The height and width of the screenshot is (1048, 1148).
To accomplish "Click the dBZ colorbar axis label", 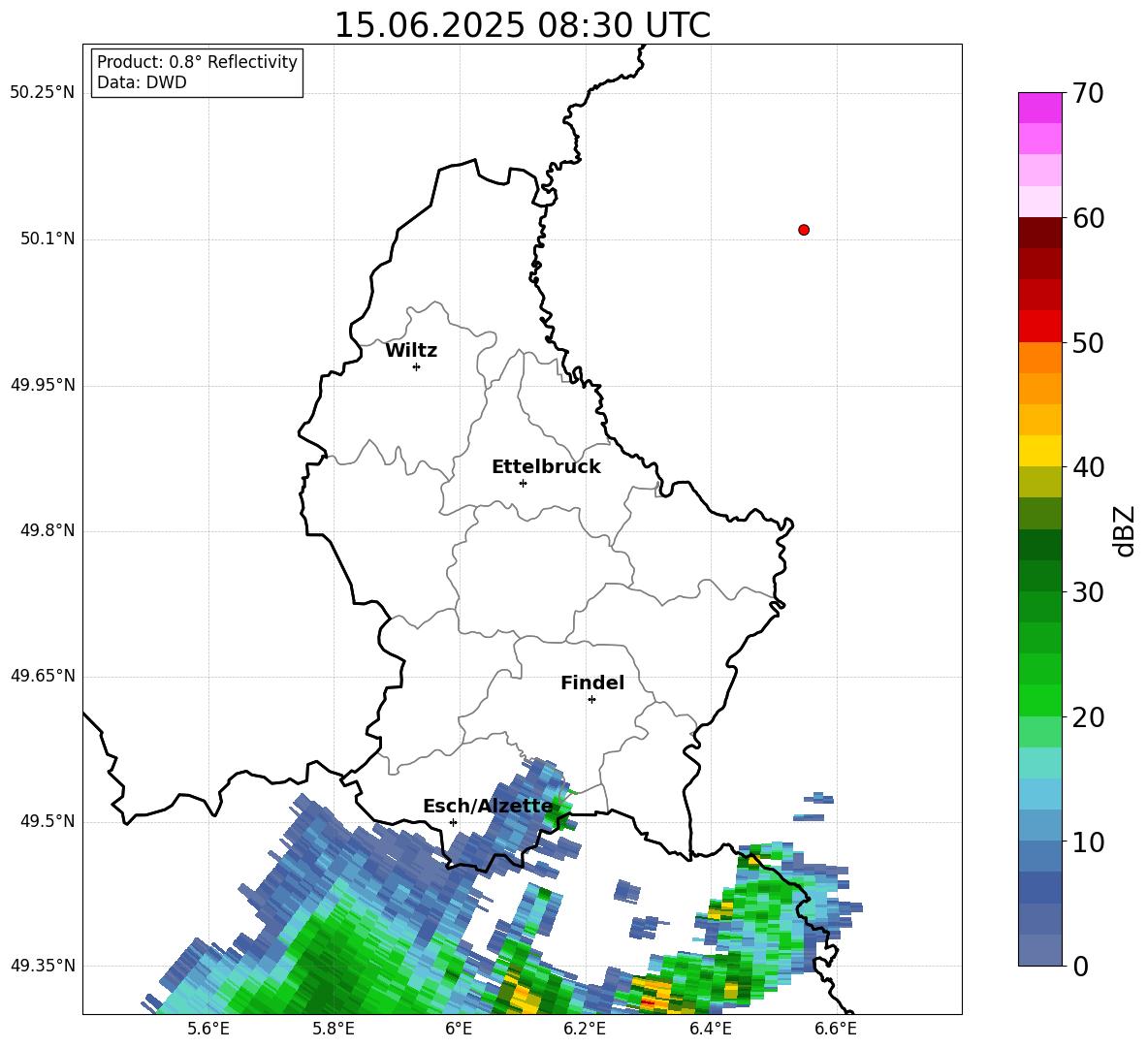I will coord(1126,530).
